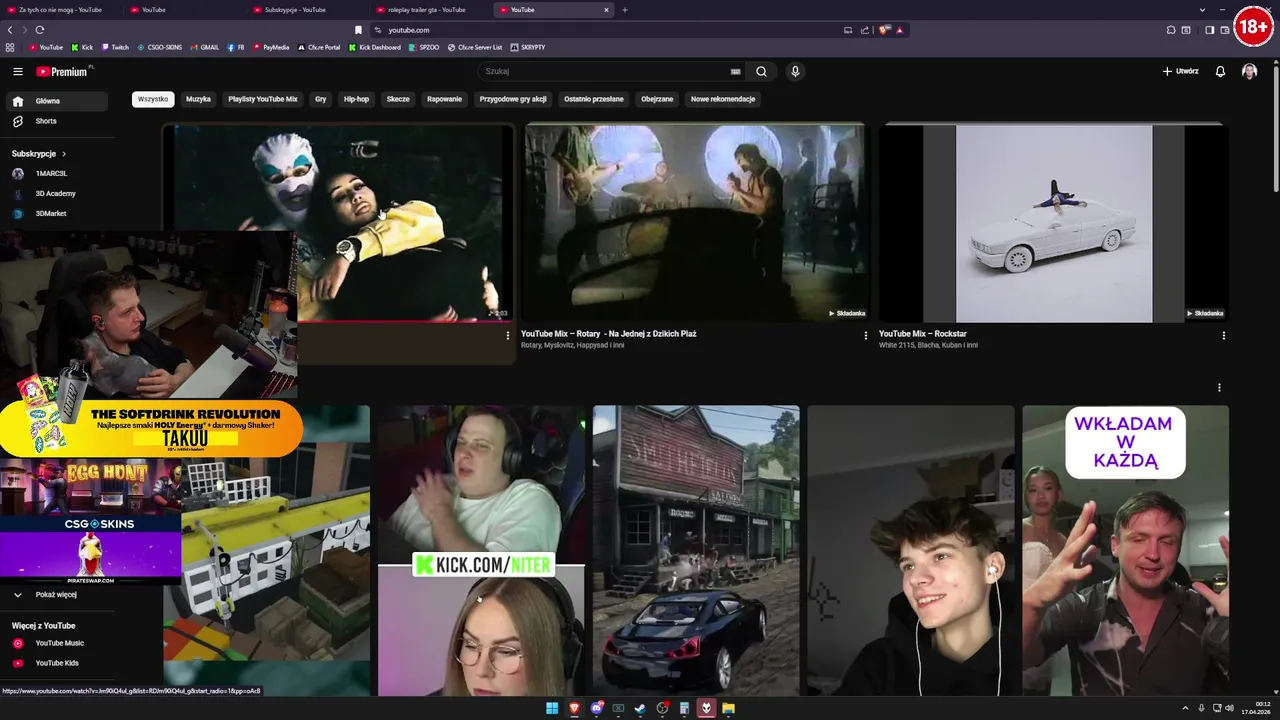This screenshot has height=720, width=1280.
Task: Expand Pokaż więcej in the sidebar
Action: (58, 594)
